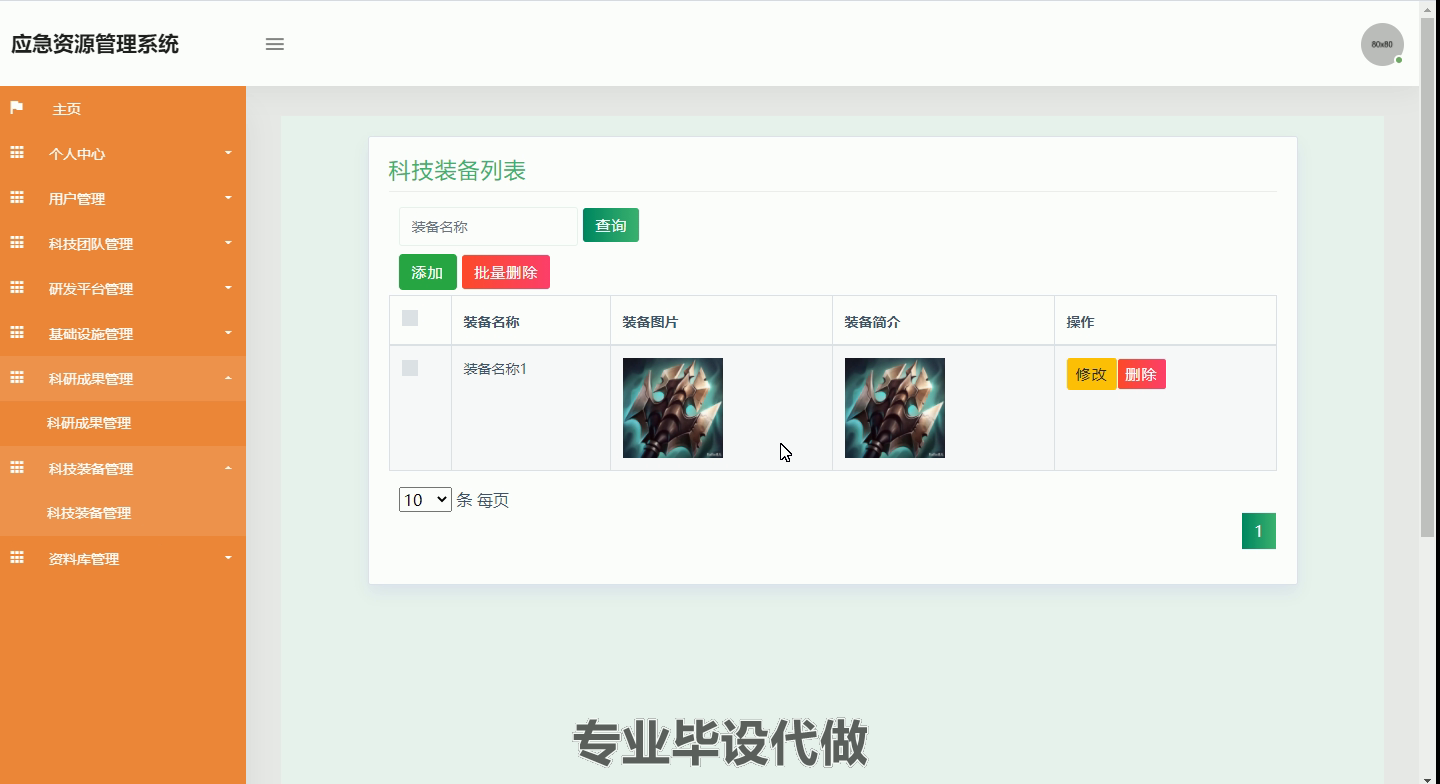Image resolution: width=1440 pixels, height=784 pixels.
Task: Open 资料库管理 menu item
Action: coord(84,559)
